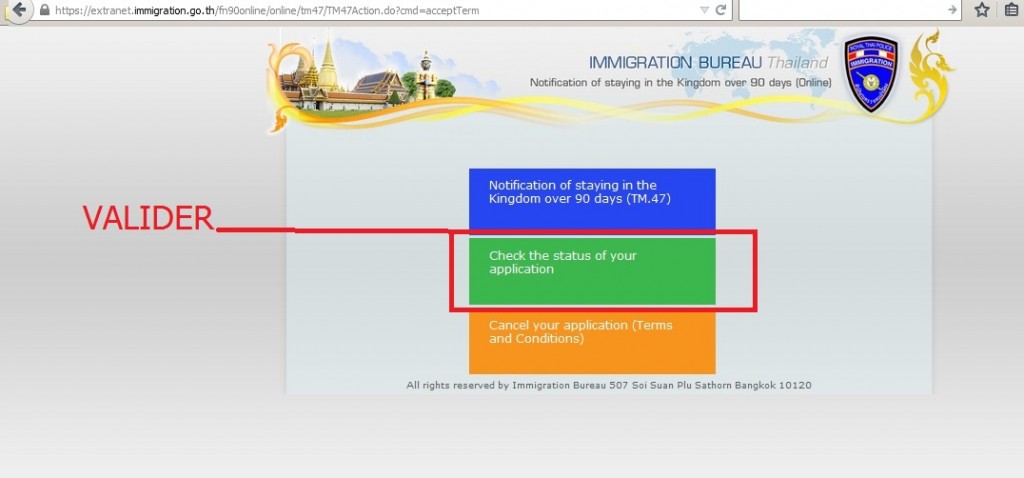Click Check the status of your application
This screenshot has width=1024, height=478.
(x=592, y=271)
